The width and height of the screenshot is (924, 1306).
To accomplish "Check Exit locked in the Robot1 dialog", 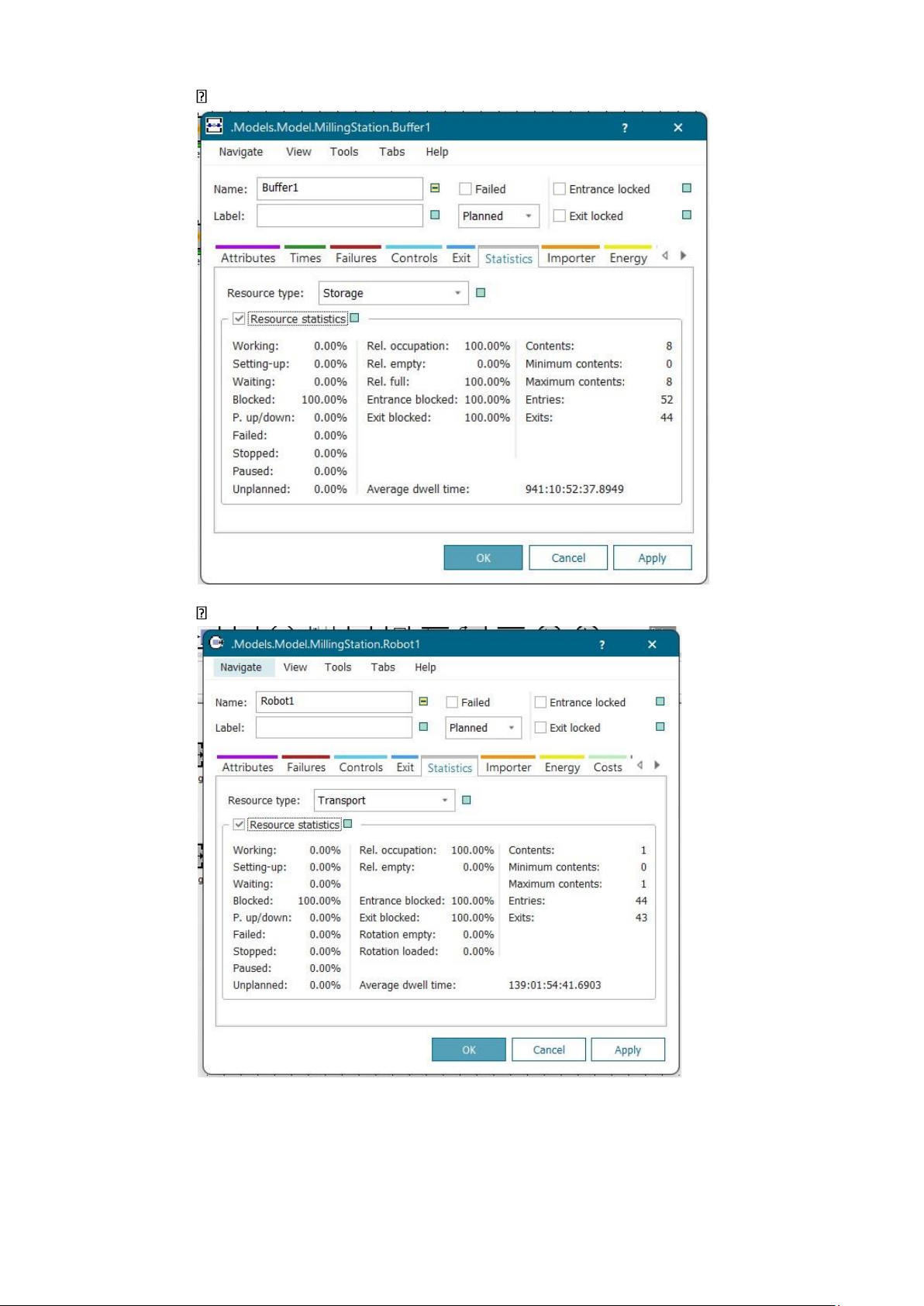I will 541,728.
